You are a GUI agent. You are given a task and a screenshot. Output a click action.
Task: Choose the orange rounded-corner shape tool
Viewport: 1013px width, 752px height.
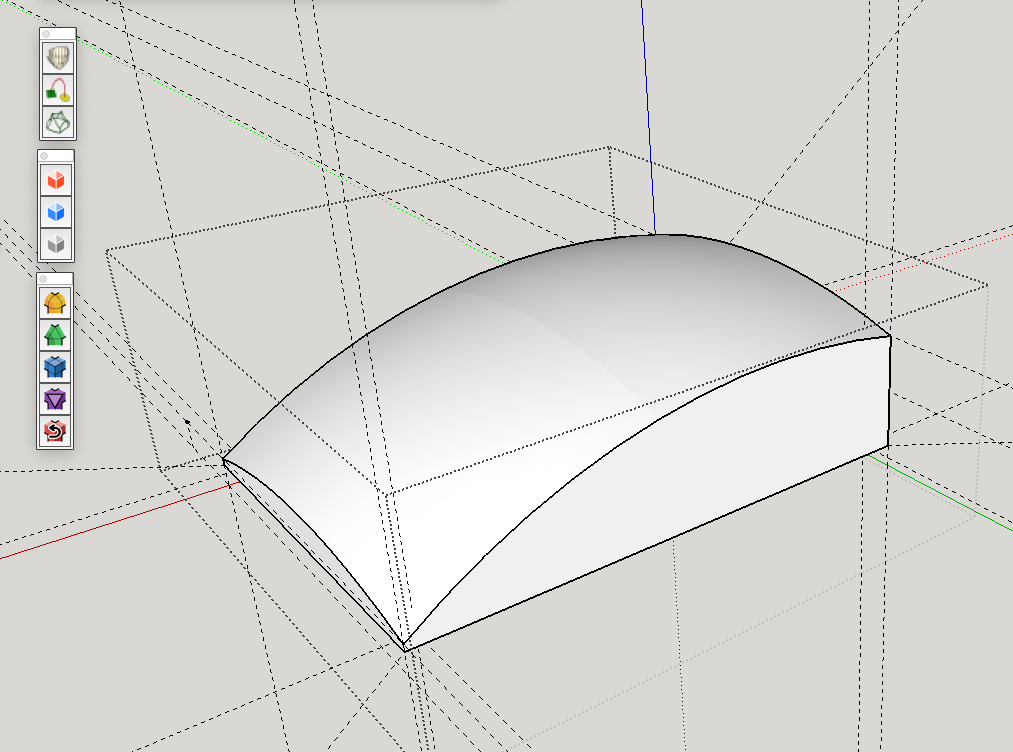[55, 302]
